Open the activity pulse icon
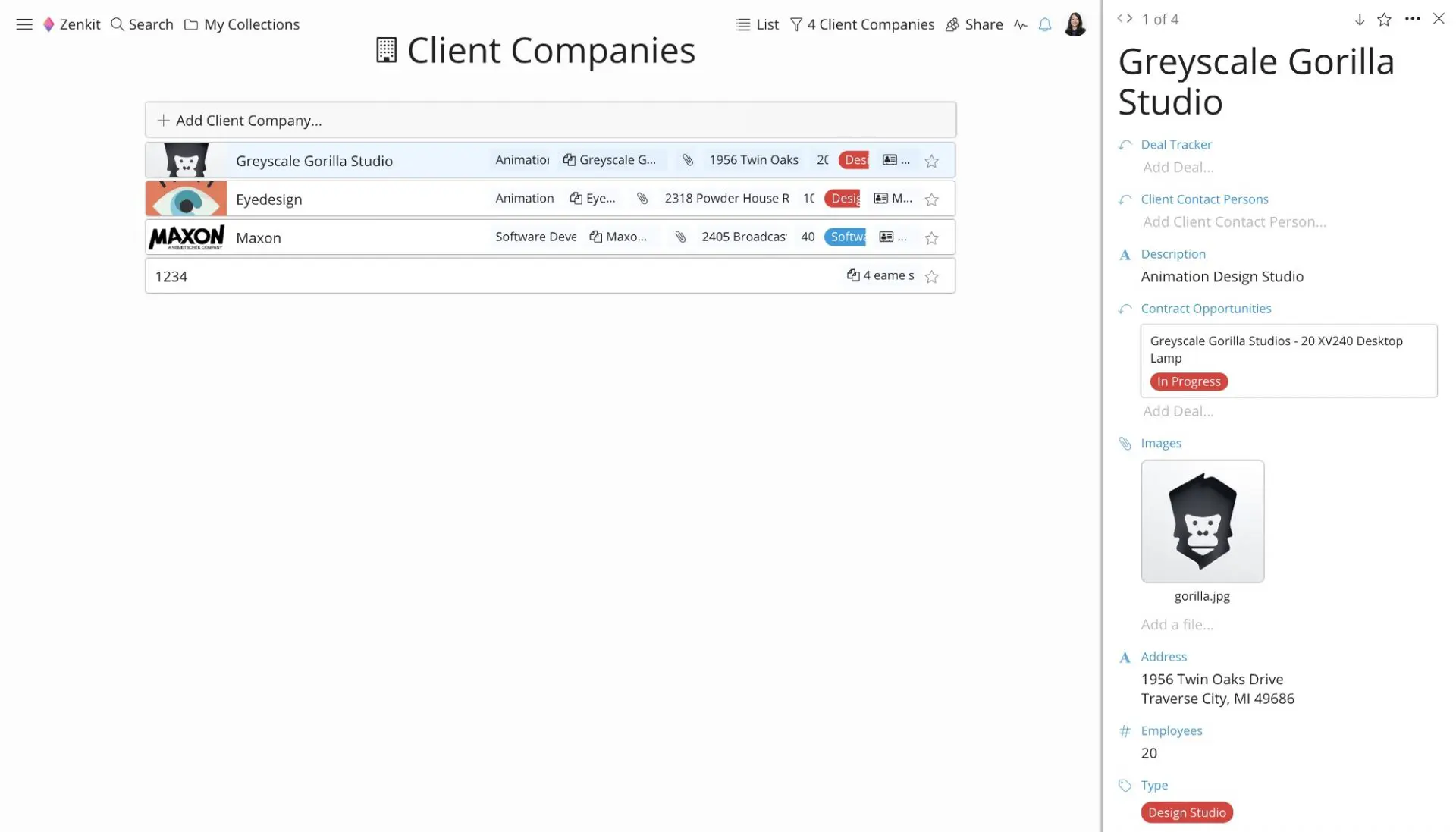Viewport: 1456px width, 832px height. tap(1021, 24)
